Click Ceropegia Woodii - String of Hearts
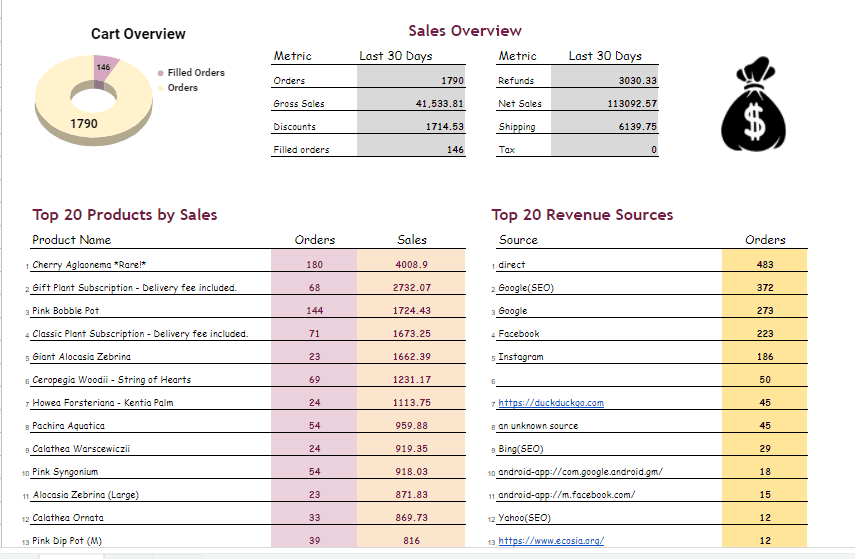Image resolution: width=855 pixels, height=559 pixels. (x=111, y=380)
